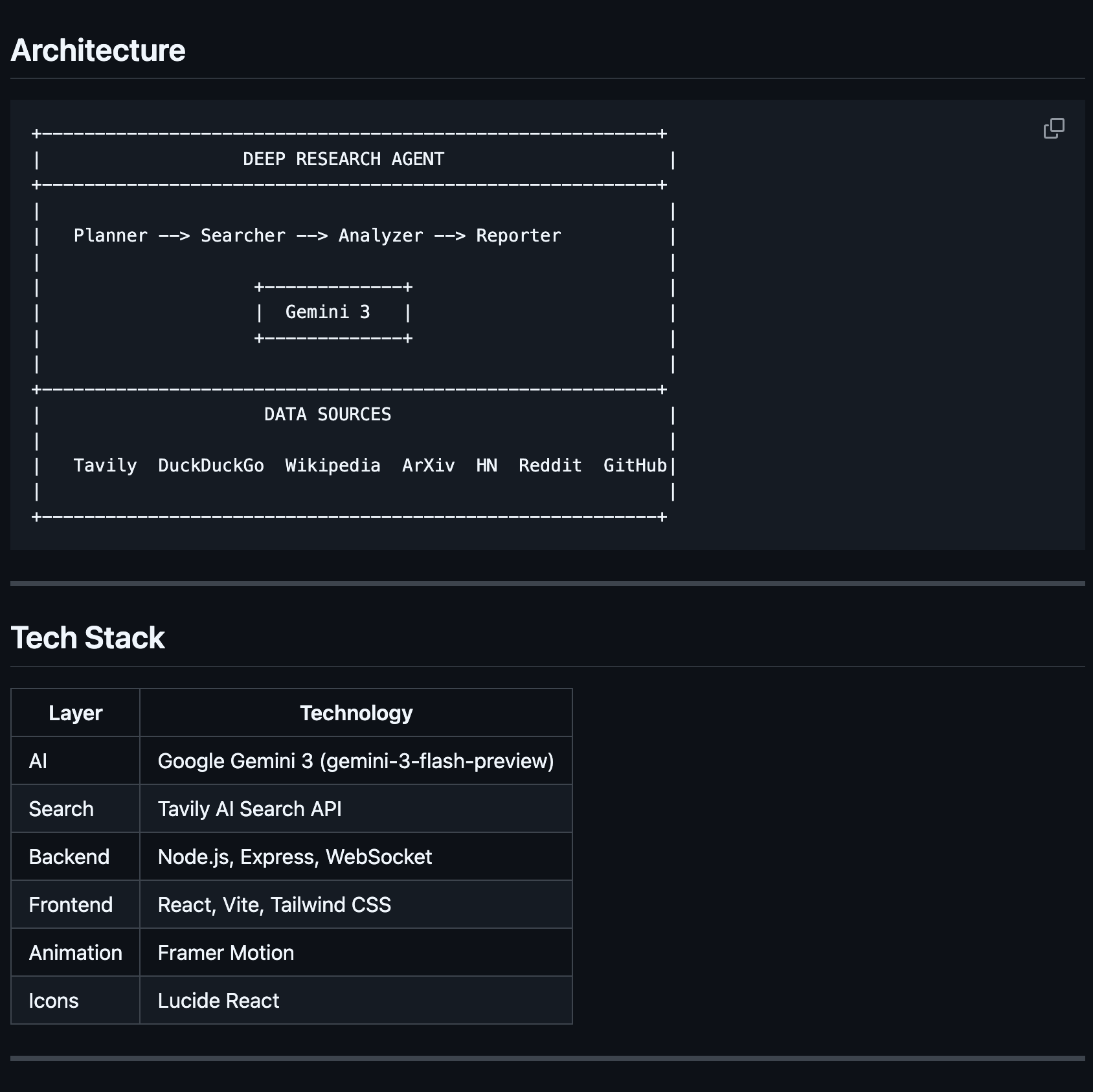The width and height of the screenshot is (1093, 1092).
Task: Click the Backend row label
Action: [x=69, y=857]
